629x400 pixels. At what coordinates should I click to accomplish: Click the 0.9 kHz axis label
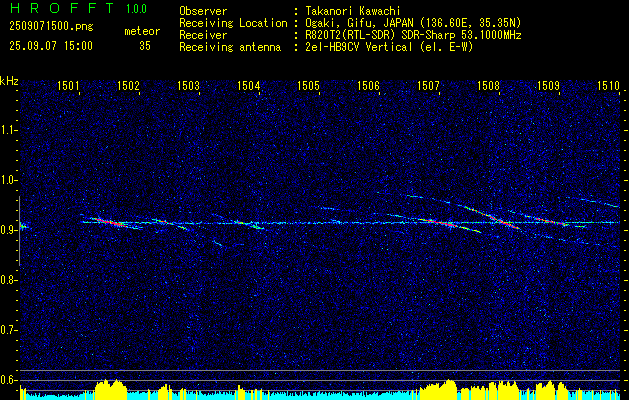(8, 230)
